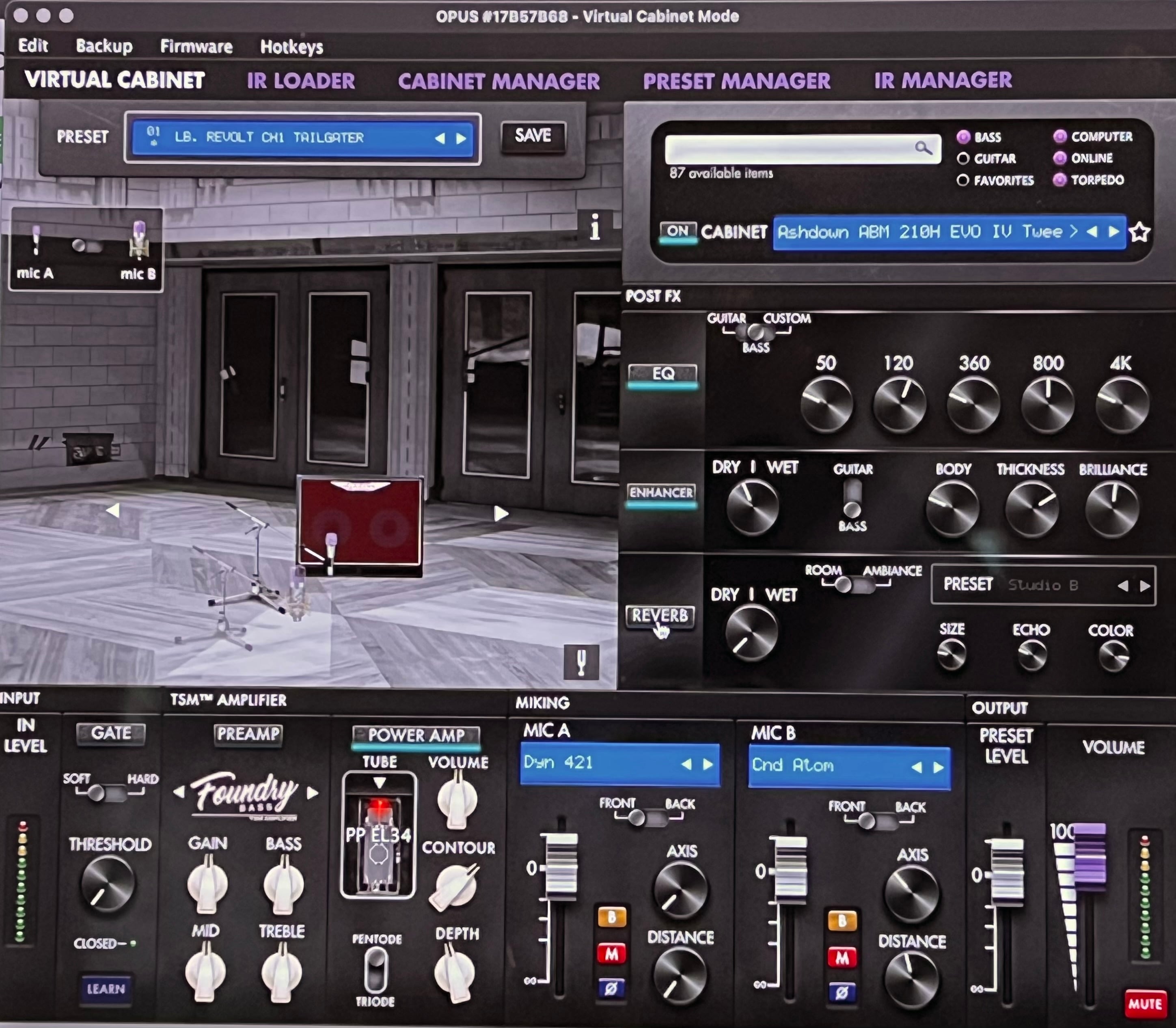The height and width of the screenshot is (1028, 1176).
Task: Open the Backup menu
Action: 104,46
